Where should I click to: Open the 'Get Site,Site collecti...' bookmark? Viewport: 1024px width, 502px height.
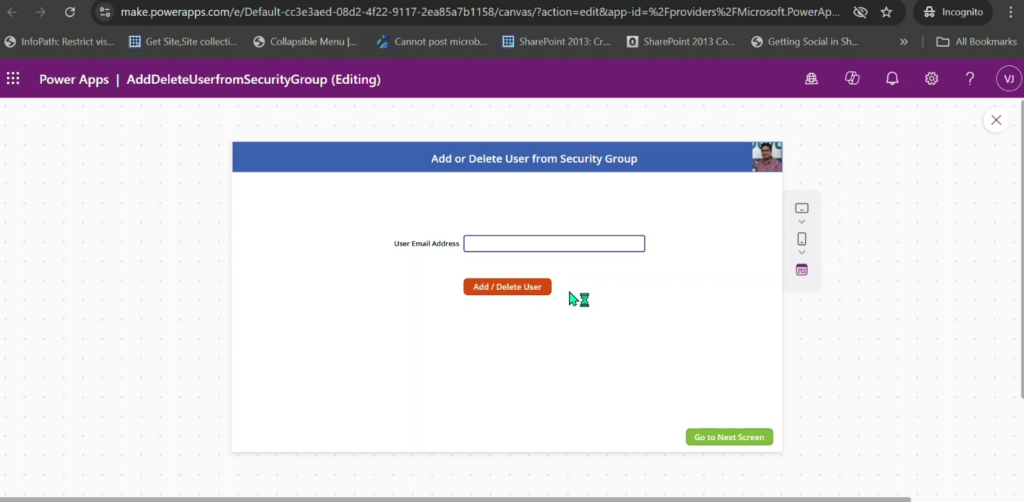[183, 42]
